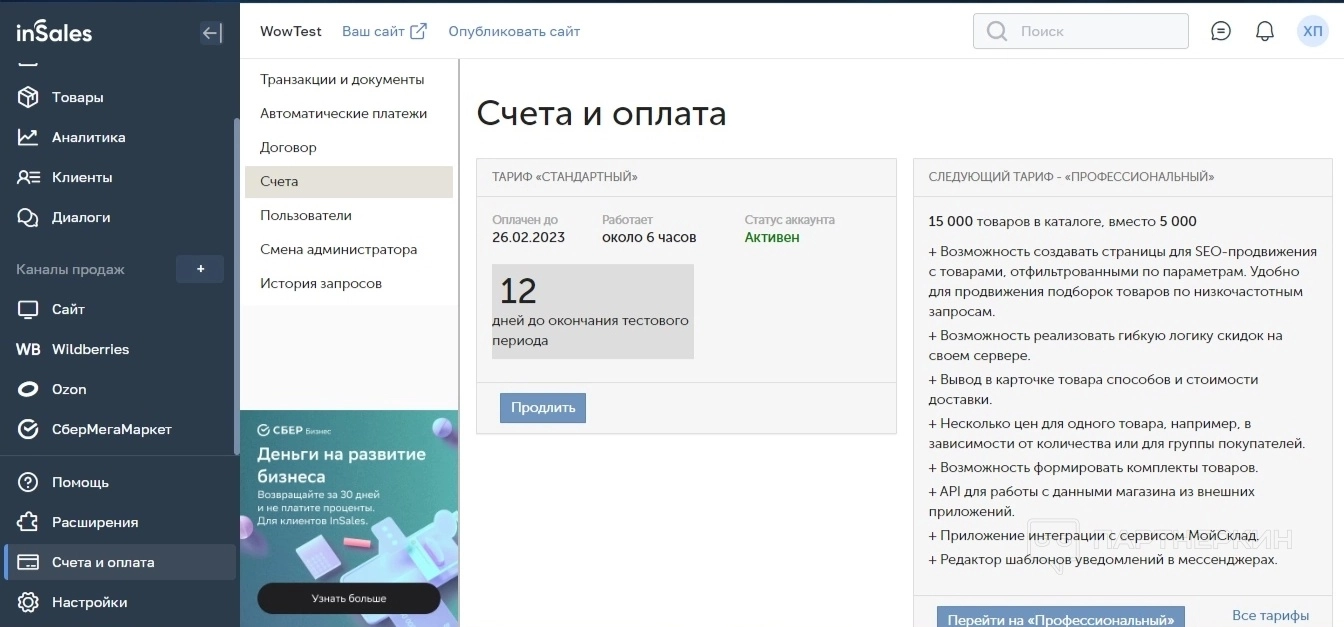This screenshot has width=1344, height=627.
Task: Collapse the sidebar with the arrow icon
Action: [x=211, y=33]
